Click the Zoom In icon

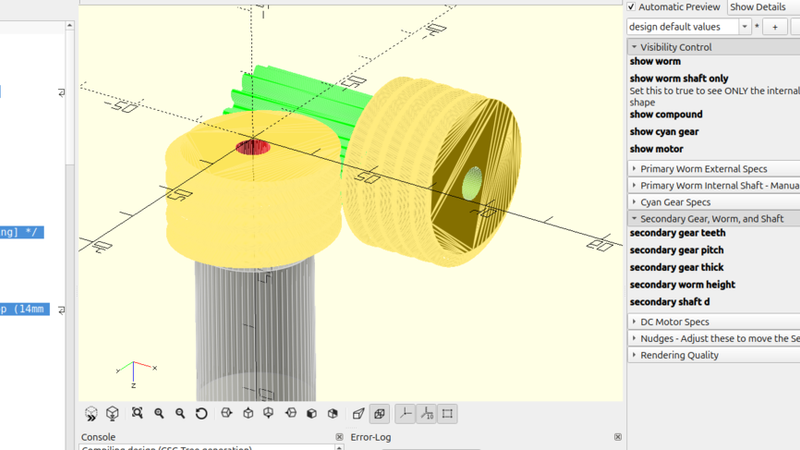(159, 413)
